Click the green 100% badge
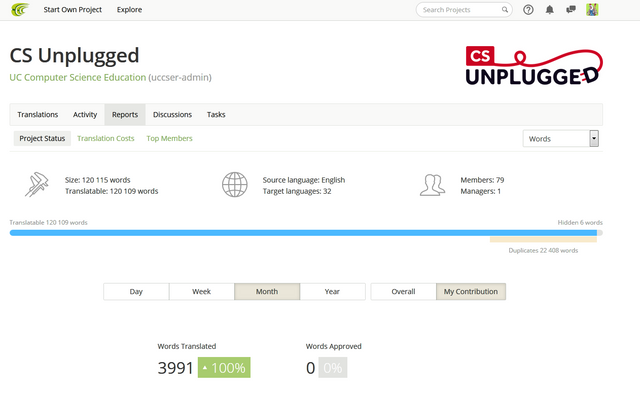Viewport: 640px width, 393px height. click(x=224, y=368)
